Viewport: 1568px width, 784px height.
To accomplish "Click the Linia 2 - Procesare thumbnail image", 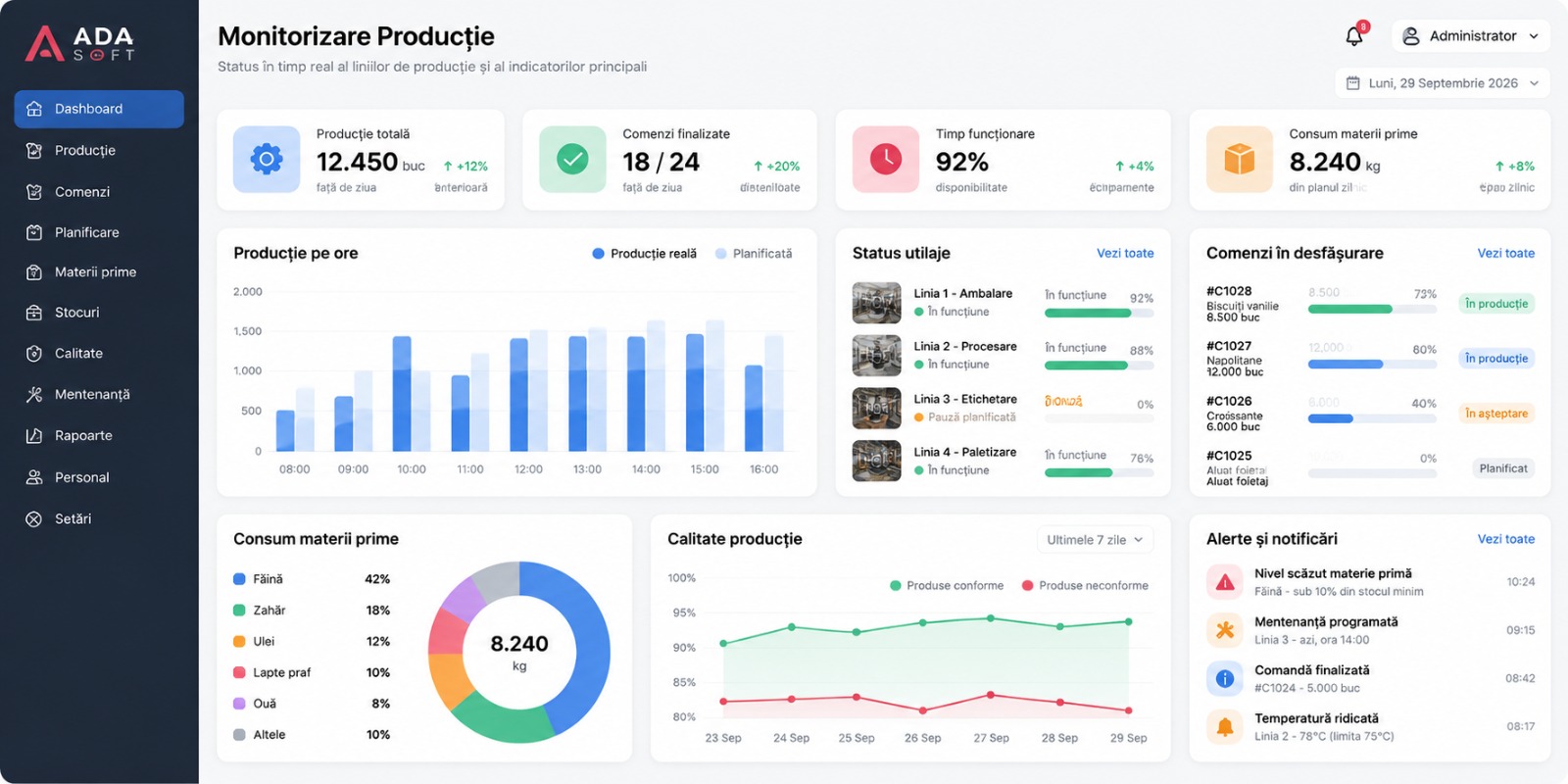I will [x=877, y=356].
